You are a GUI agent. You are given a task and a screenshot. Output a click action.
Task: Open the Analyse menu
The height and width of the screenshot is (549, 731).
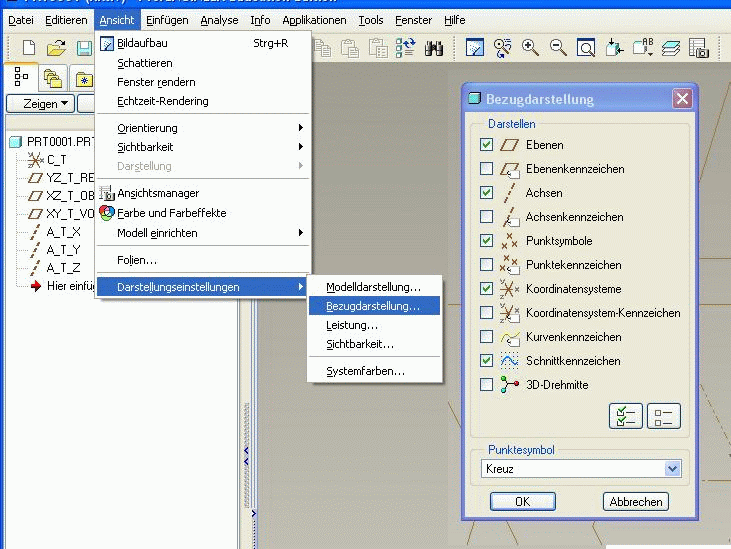(x=219, y=20)
